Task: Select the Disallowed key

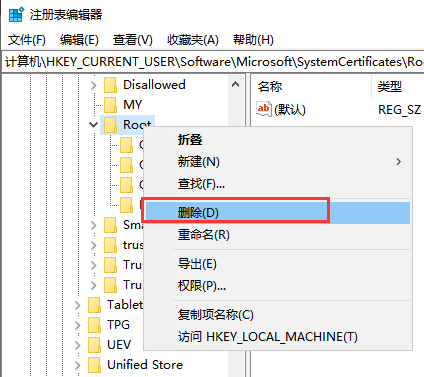Action: 154,85
